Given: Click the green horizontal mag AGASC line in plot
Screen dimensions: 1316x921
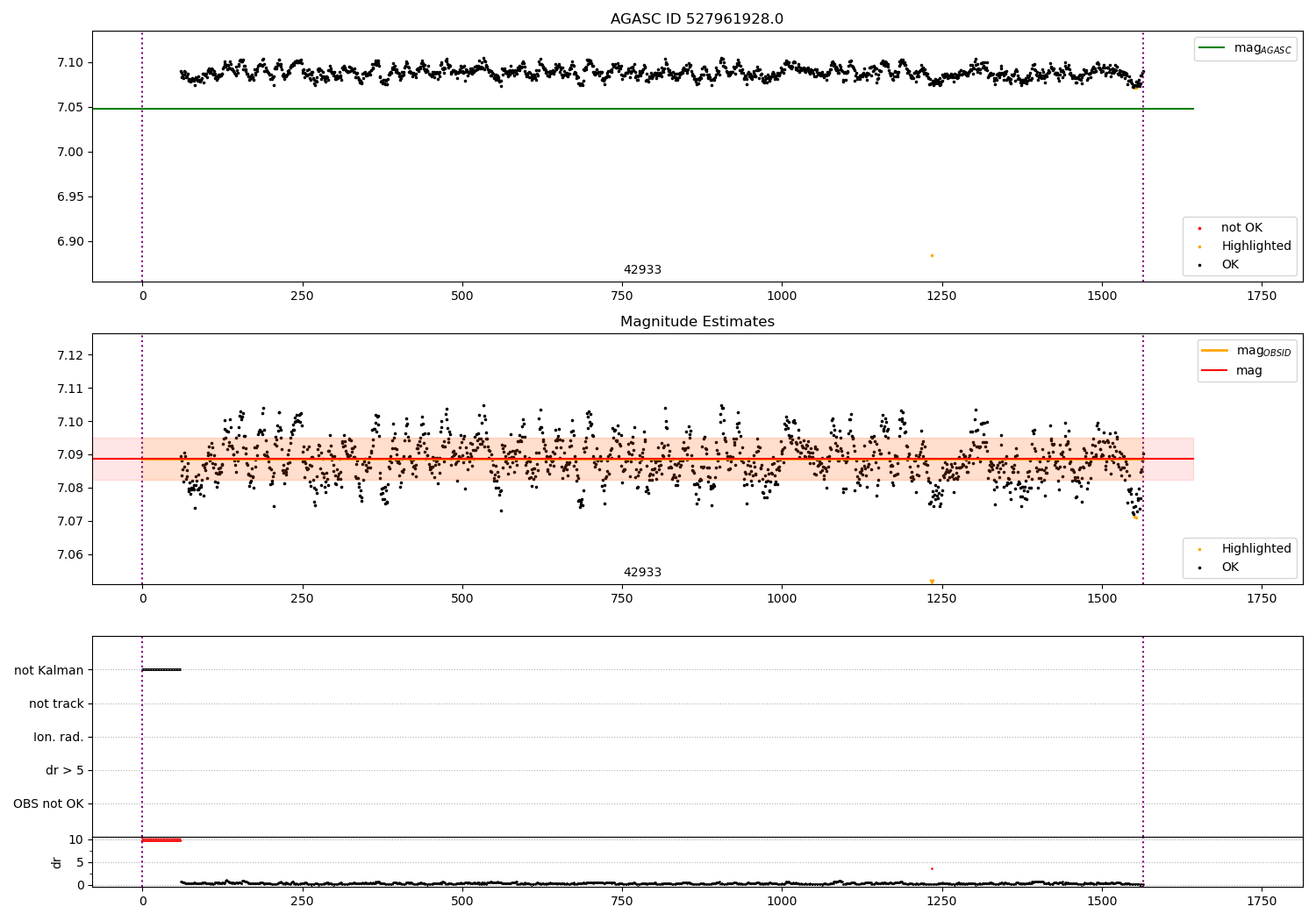Looking at the screenshot, I should (x=643, y=109).
